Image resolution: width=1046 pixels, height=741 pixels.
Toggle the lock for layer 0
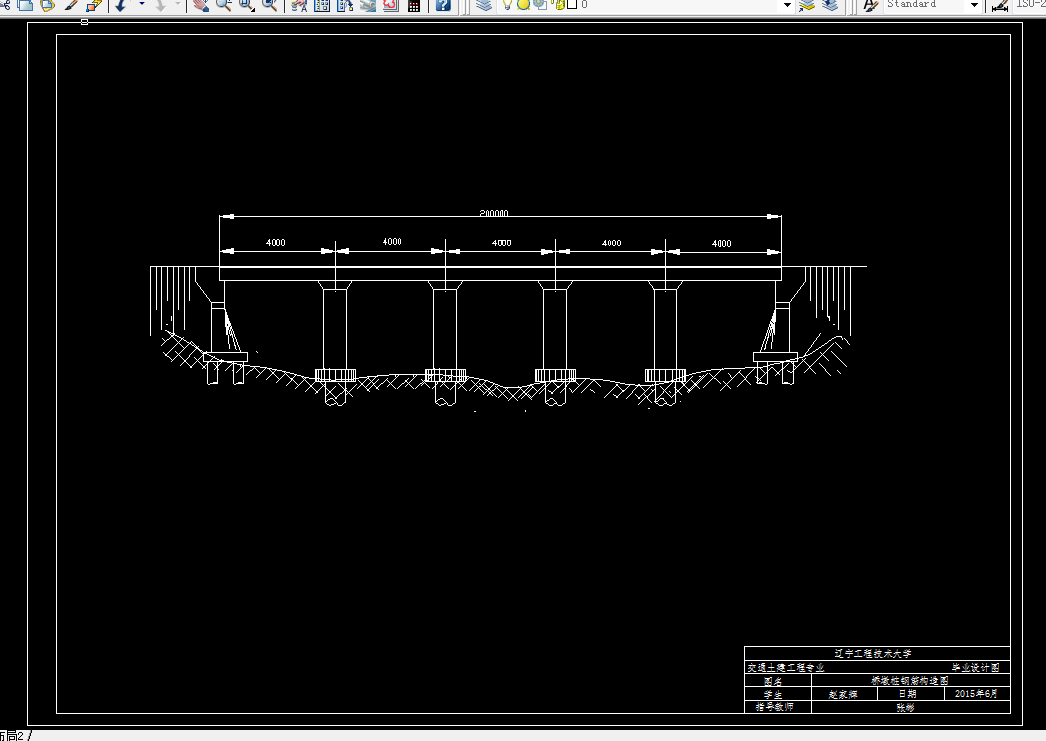coord(558,5)
